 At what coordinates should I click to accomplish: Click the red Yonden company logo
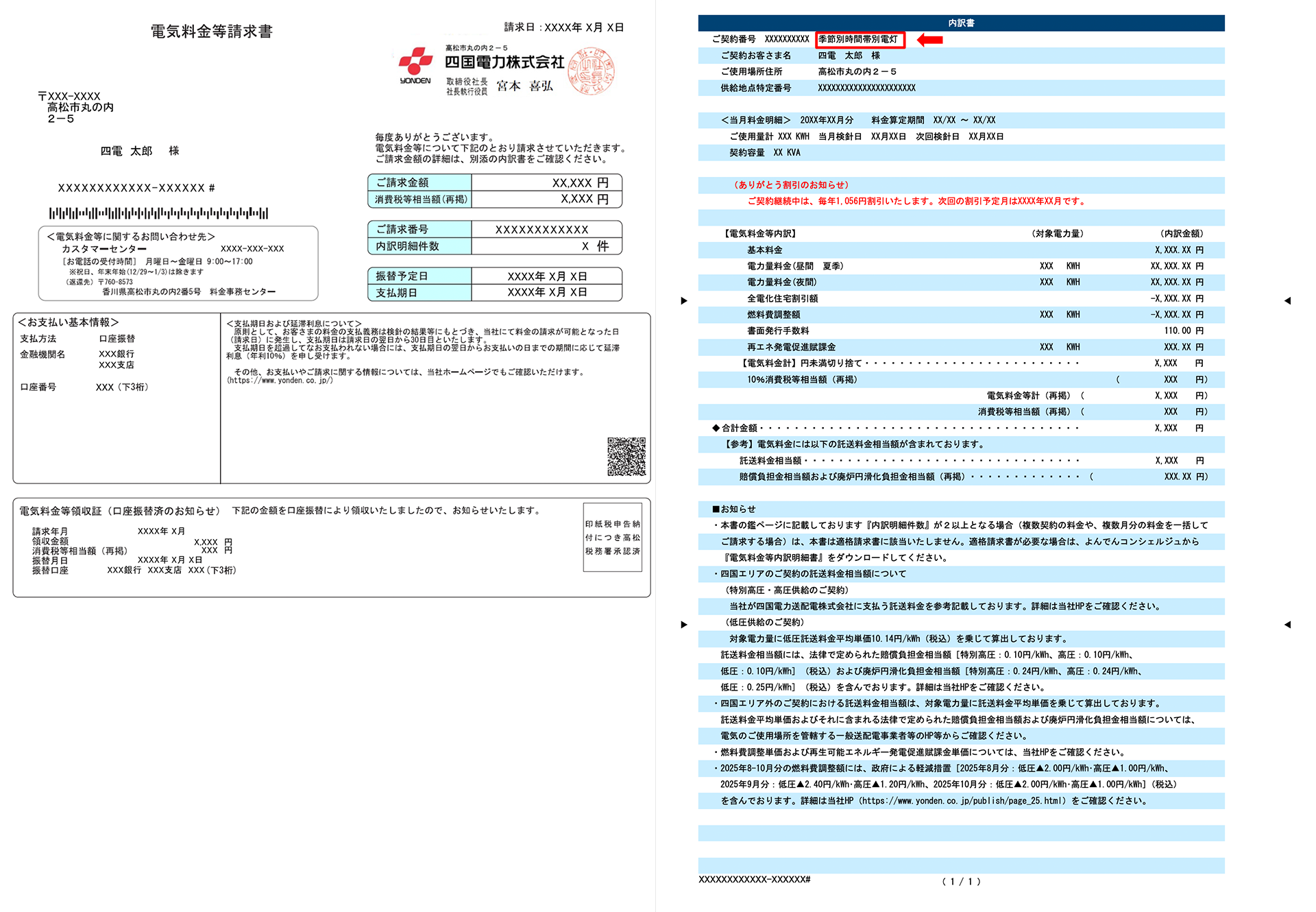coord(415,62)
